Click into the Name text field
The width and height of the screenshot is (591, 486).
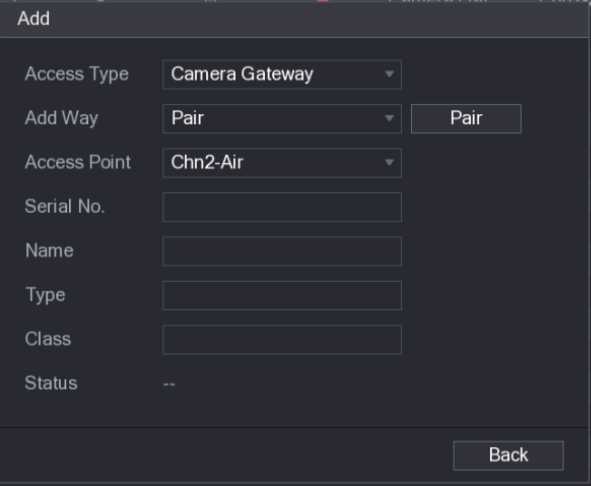[282, 251]
